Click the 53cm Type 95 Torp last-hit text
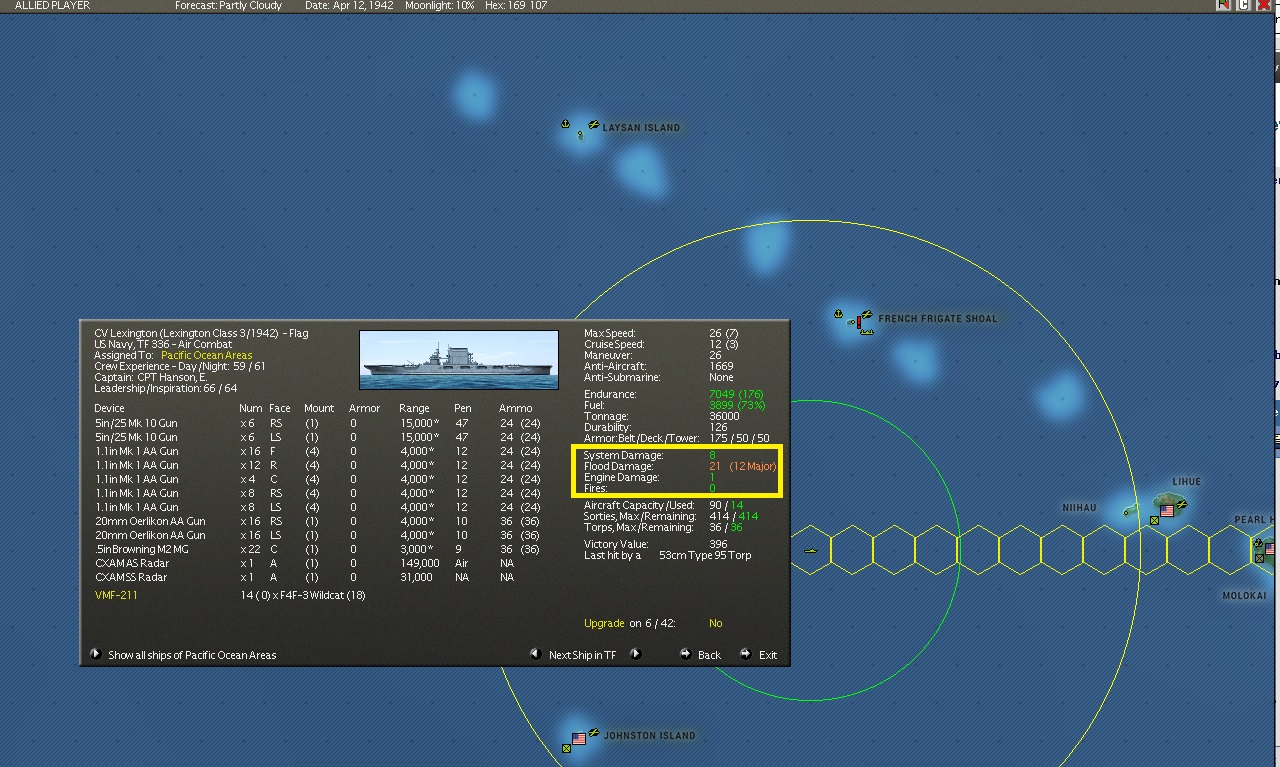1280x767 pixels. click(x=705, y=555)
